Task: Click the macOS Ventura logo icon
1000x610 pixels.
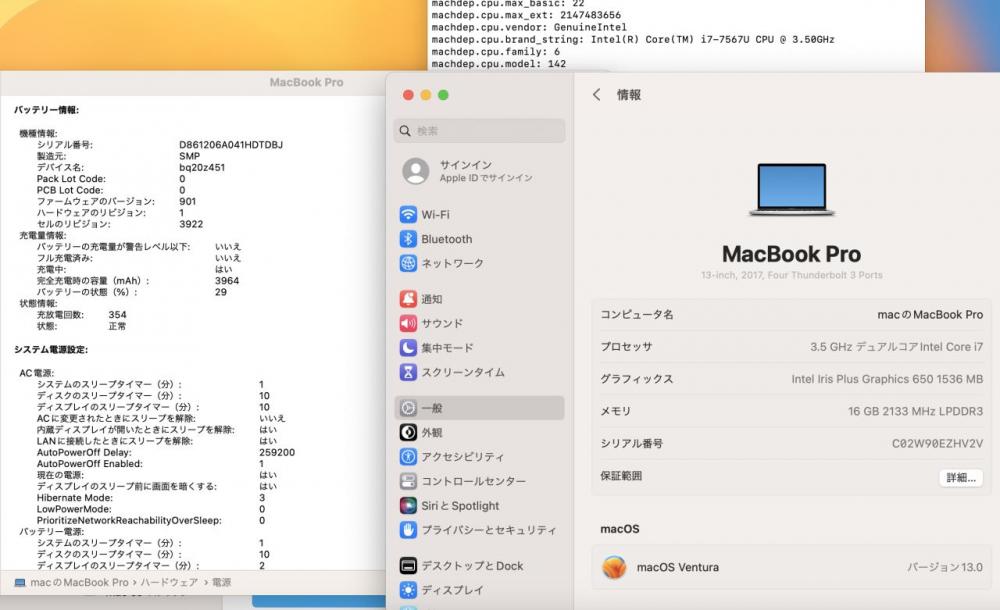Action: tap(614, 567)
